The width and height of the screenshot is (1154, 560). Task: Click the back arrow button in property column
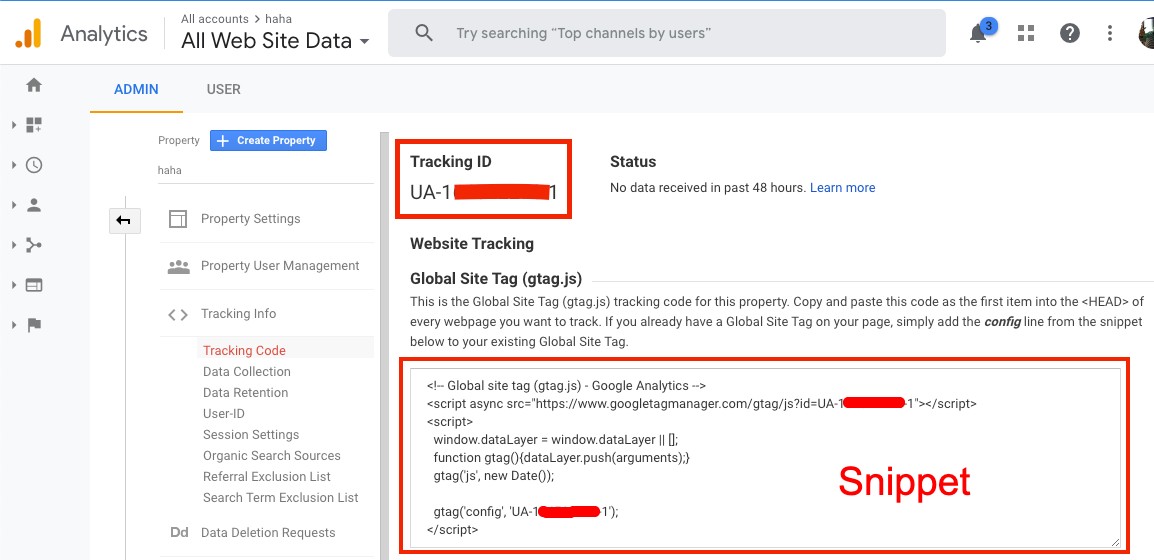[124, 220]
